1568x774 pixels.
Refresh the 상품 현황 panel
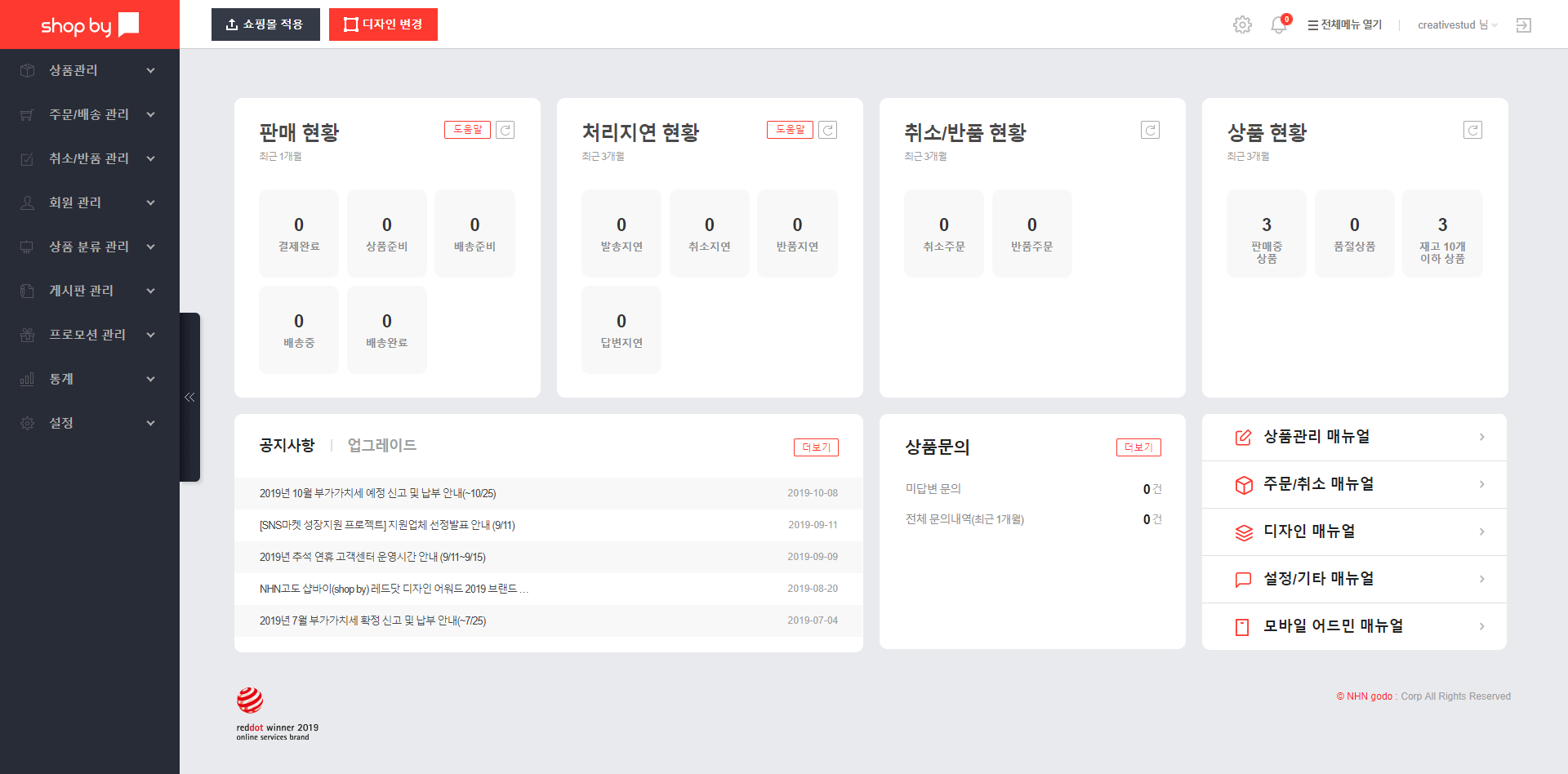pyautogui.click(x=1472, y=129)
